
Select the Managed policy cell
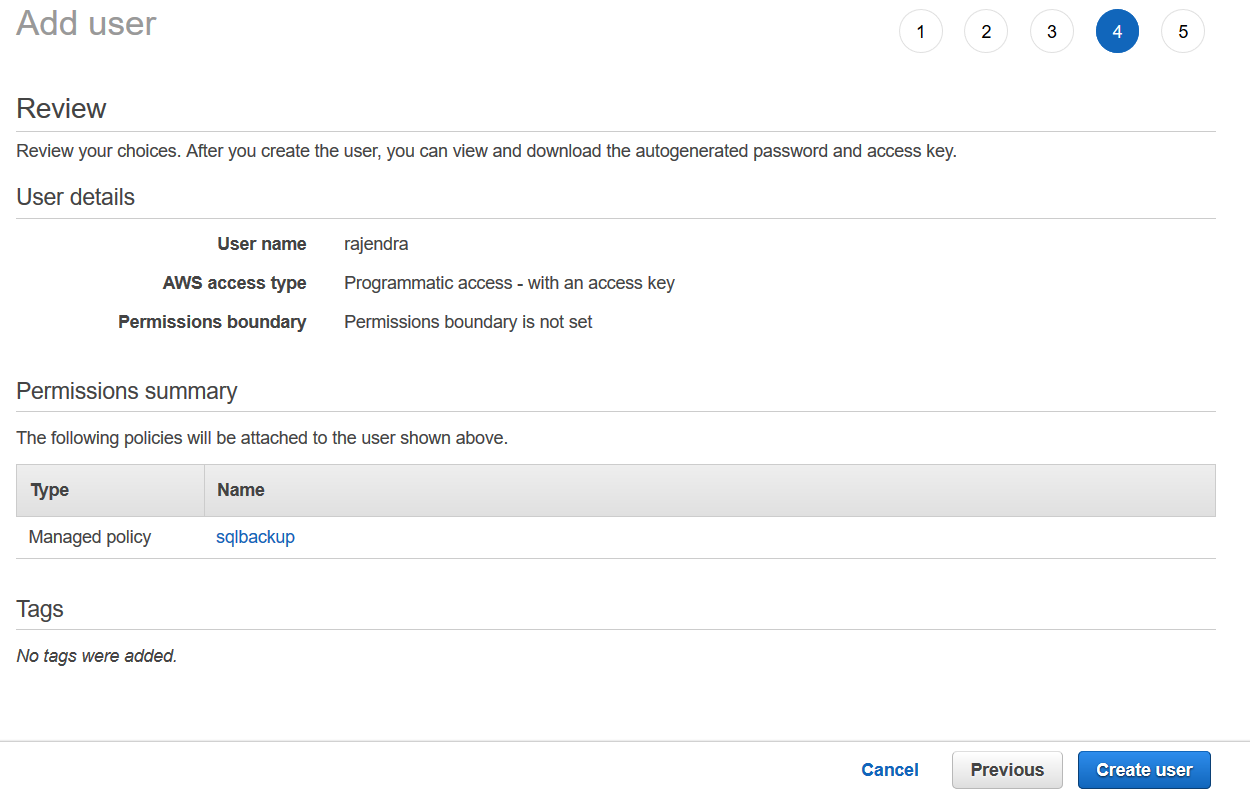90,537
